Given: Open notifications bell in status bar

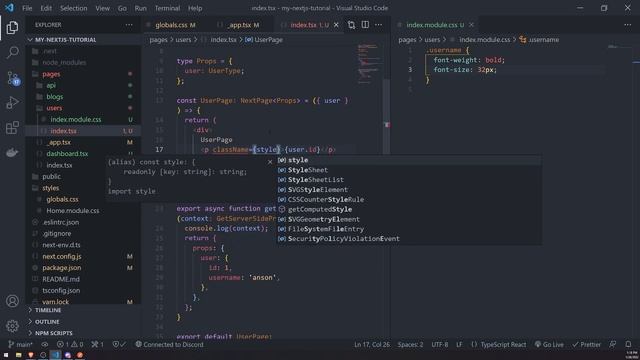Looking at the screenshot, I should coord(628,344).
